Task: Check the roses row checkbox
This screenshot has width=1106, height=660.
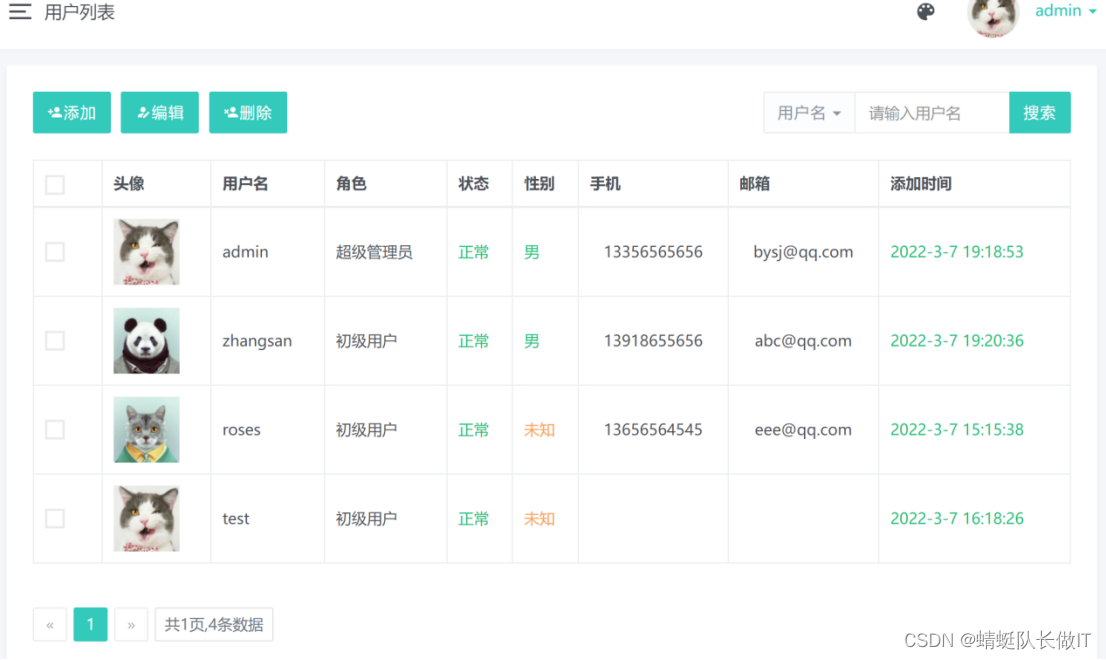Action: (55, 429)
